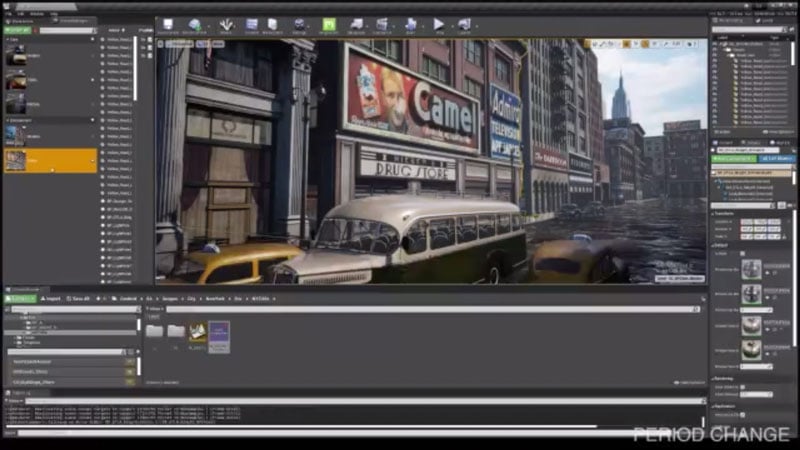Select the highlighted purple asset thumbnail
800x450 pixels.
[219, 337]
